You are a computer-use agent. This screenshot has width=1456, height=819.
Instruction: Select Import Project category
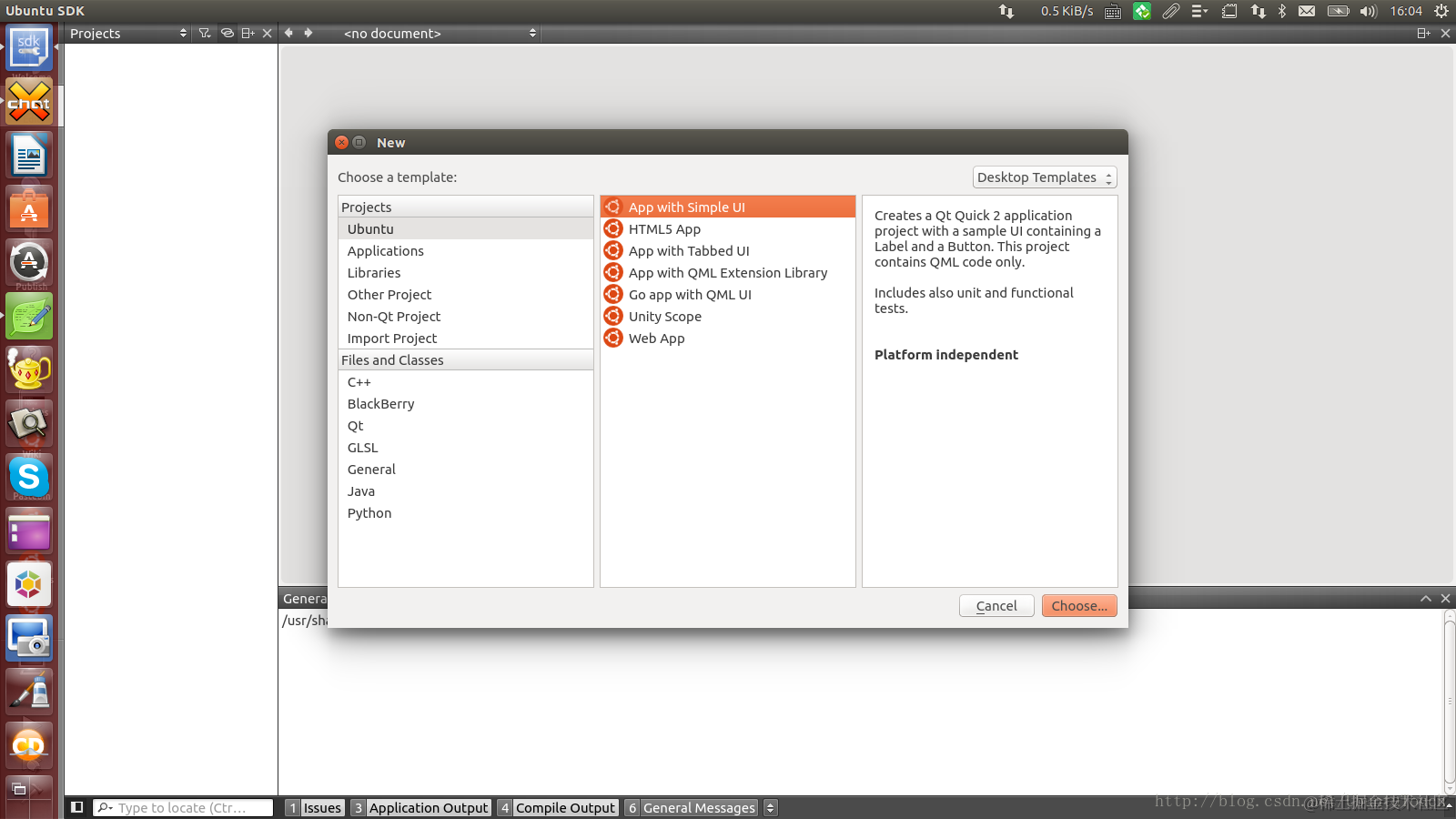(466, 339)
